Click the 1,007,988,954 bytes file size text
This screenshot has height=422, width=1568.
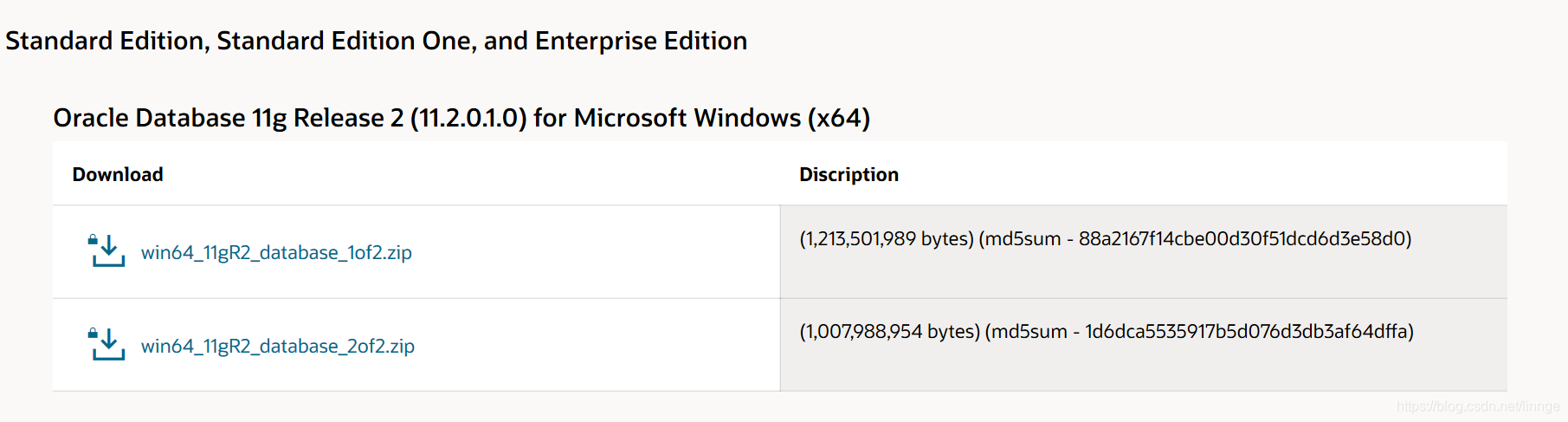pyautogui.click(x=890, y=331)
